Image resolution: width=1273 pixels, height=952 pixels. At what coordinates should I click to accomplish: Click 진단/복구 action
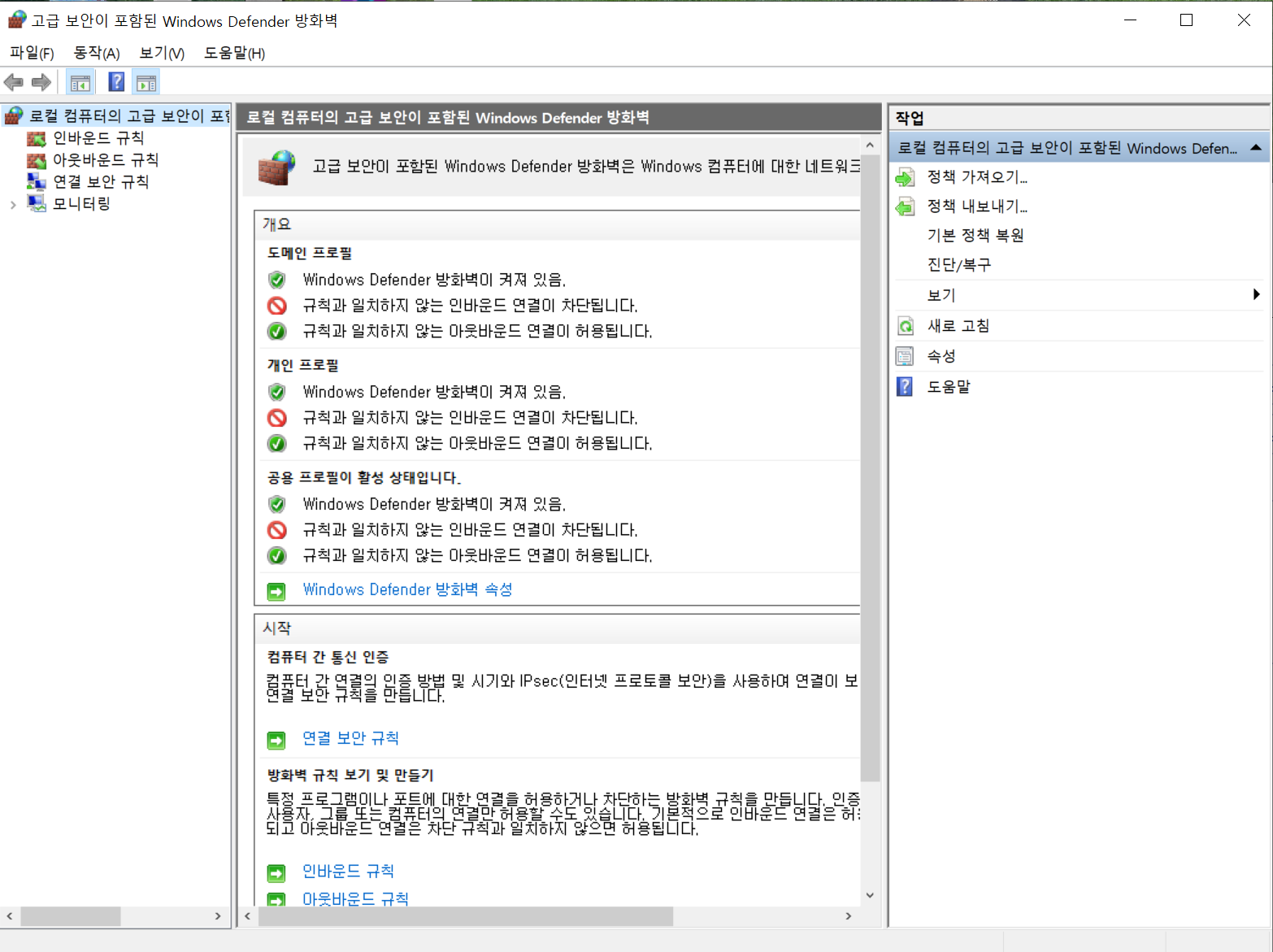click(x=959, y=265)
